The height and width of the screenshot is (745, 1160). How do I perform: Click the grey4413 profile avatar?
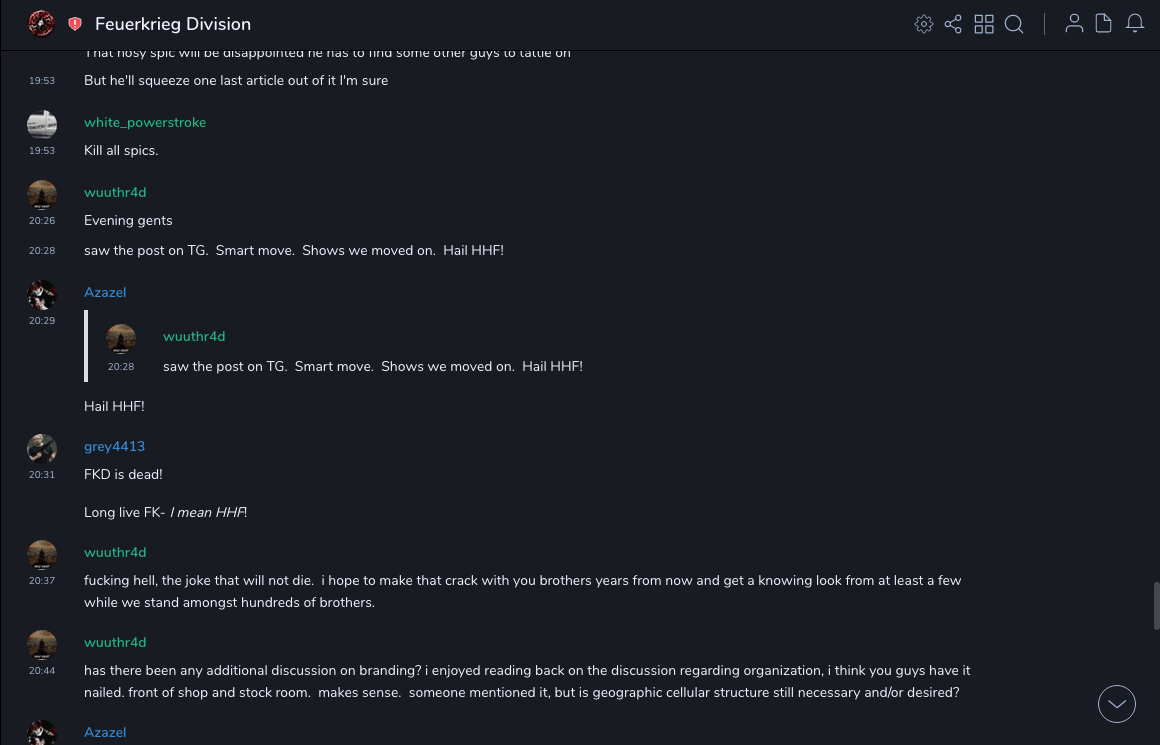pos(42,448)
